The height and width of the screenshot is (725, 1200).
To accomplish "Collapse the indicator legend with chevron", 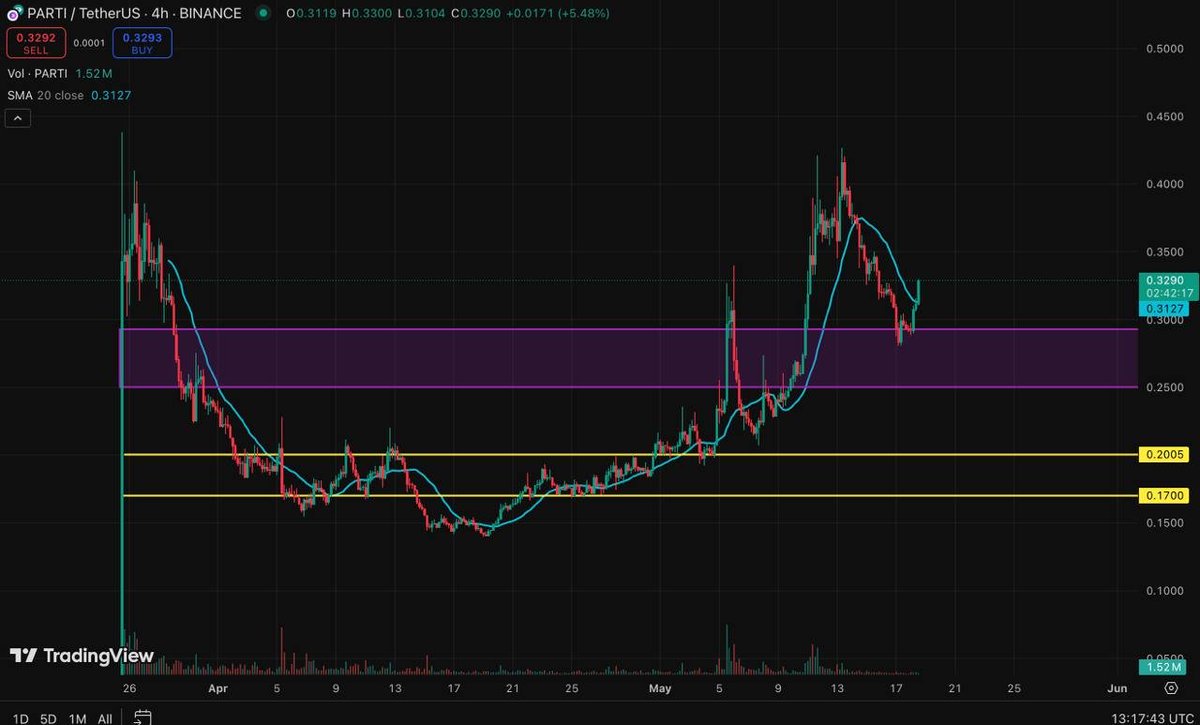I will point(18,118).
